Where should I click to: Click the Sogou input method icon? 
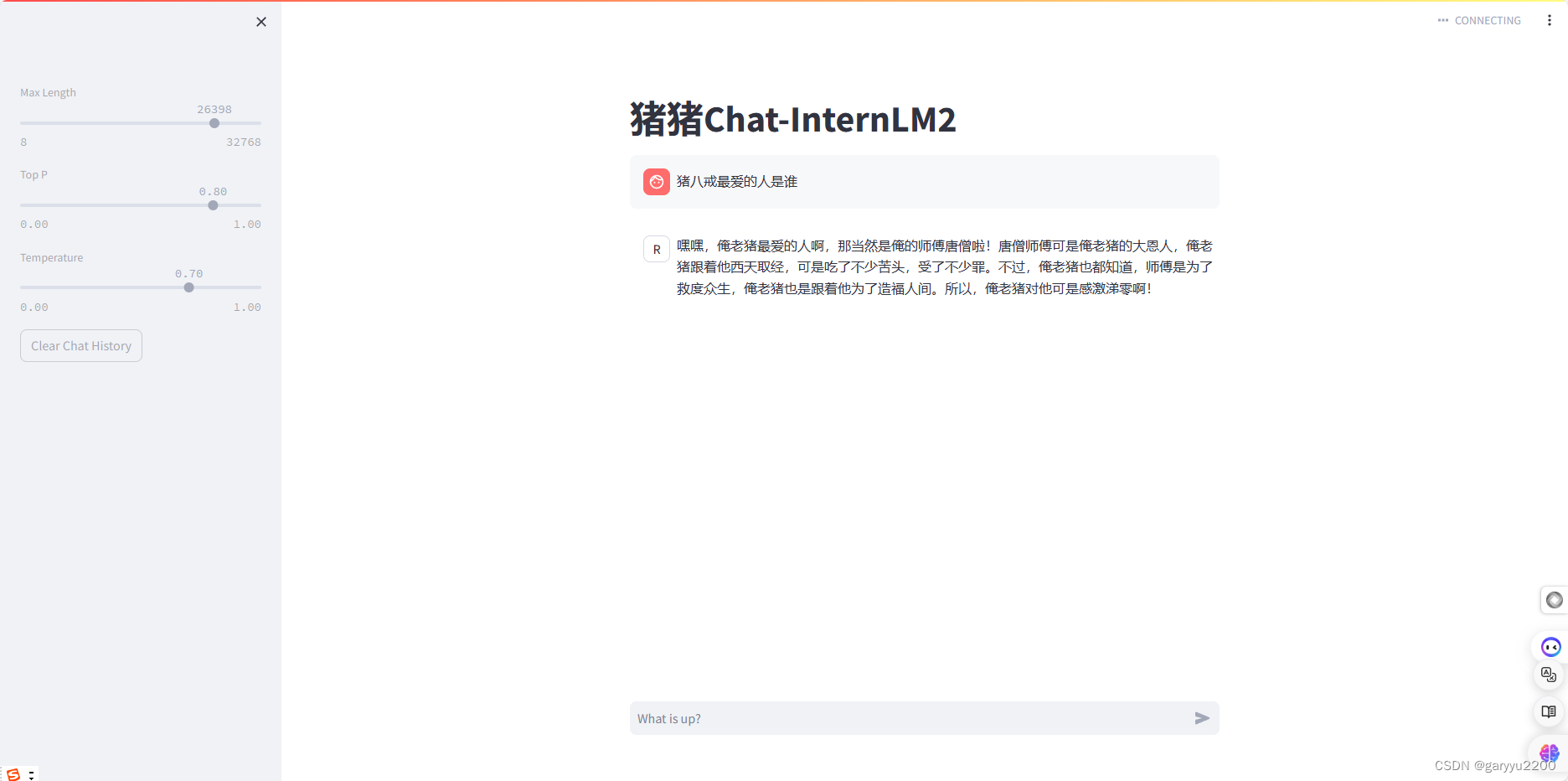pos(13,774)
